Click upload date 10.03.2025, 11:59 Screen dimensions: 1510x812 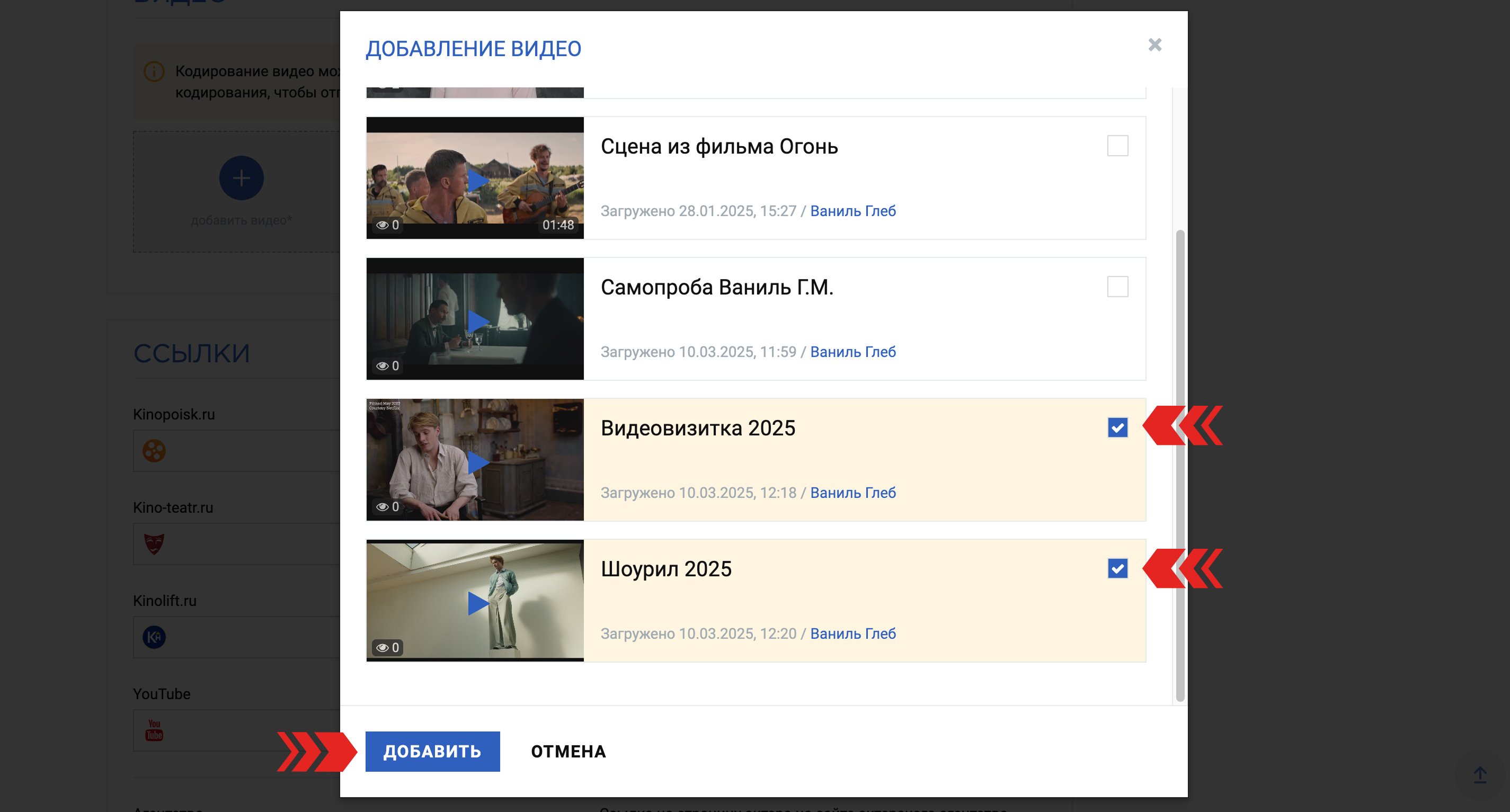738,352
